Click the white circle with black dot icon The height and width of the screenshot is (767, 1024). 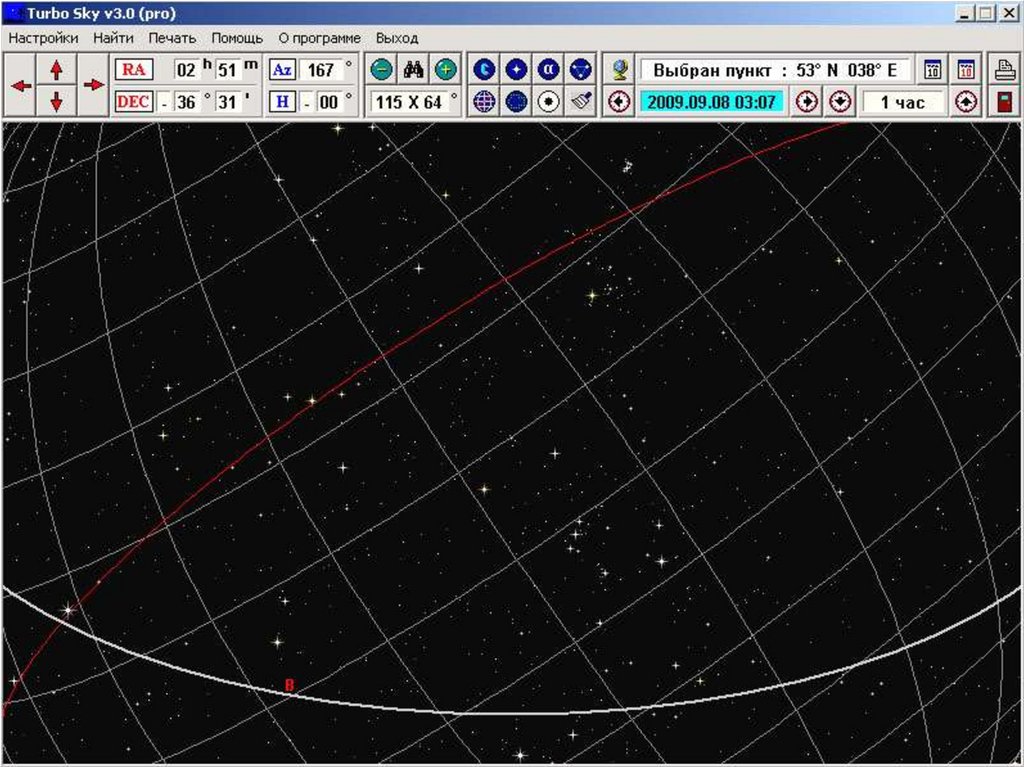pyautogui.click(x=548, y=101)
